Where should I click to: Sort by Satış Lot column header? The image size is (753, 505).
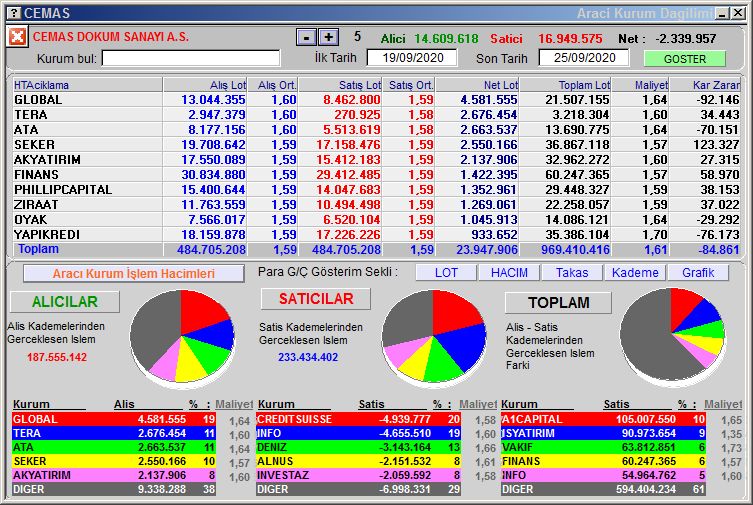(x=340, y=85)
